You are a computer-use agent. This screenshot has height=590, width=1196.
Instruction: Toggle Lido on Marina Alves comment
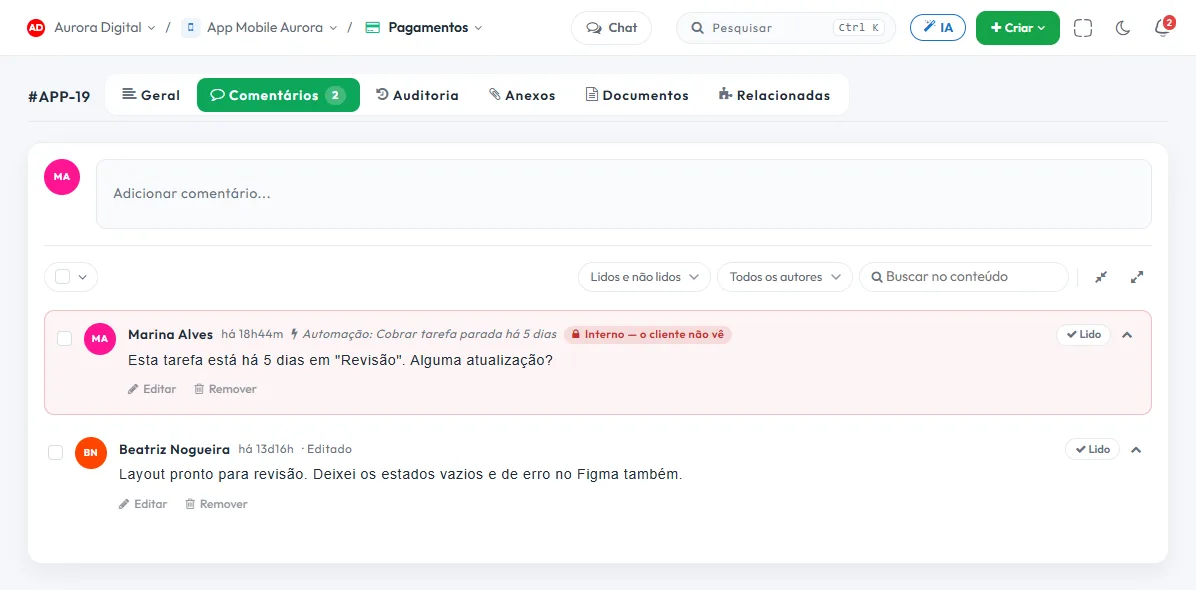tap(1083, 334)
